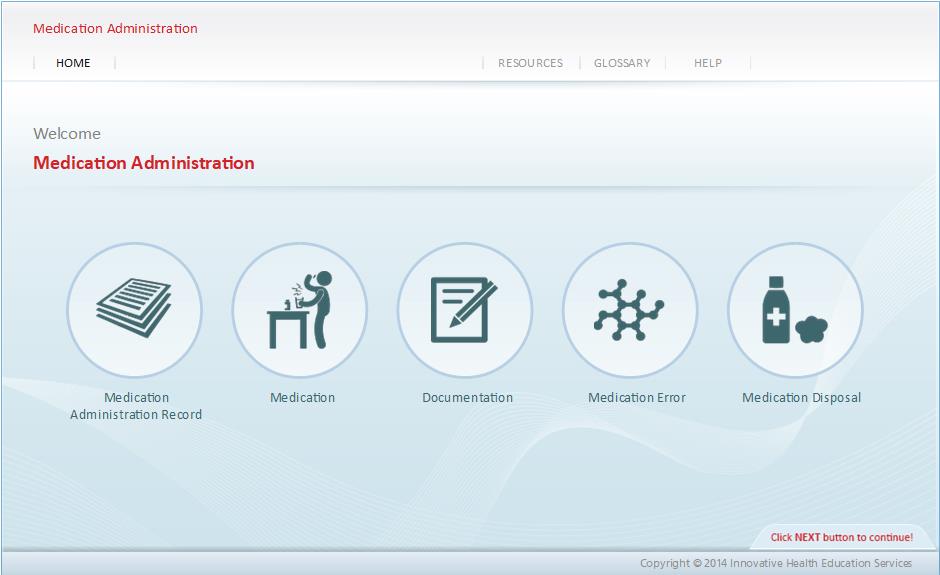Open the Medication Error text label
The height and width of the screenshot is (575, 940).
pos(637,398)
